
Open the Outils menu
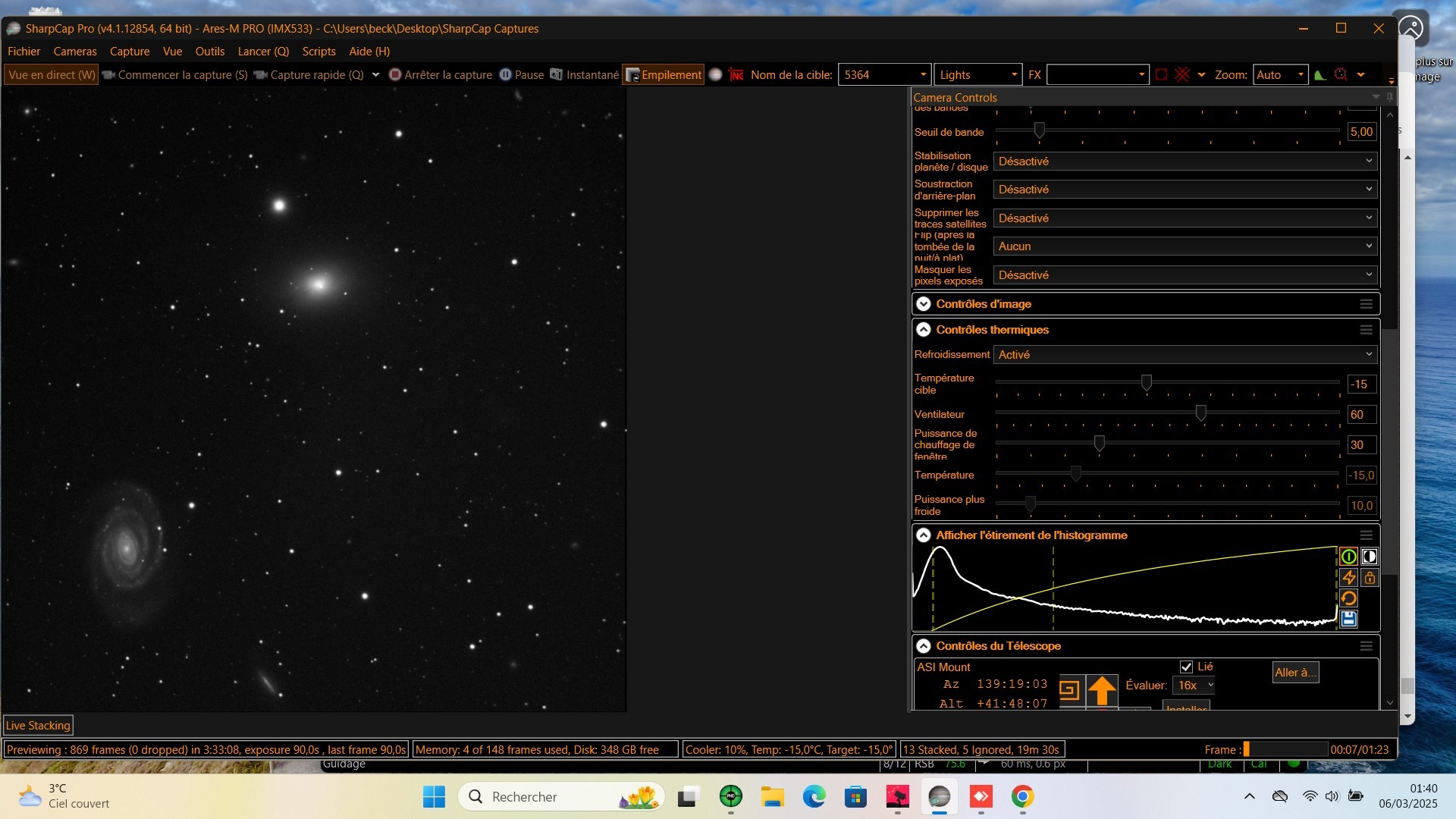210,52
